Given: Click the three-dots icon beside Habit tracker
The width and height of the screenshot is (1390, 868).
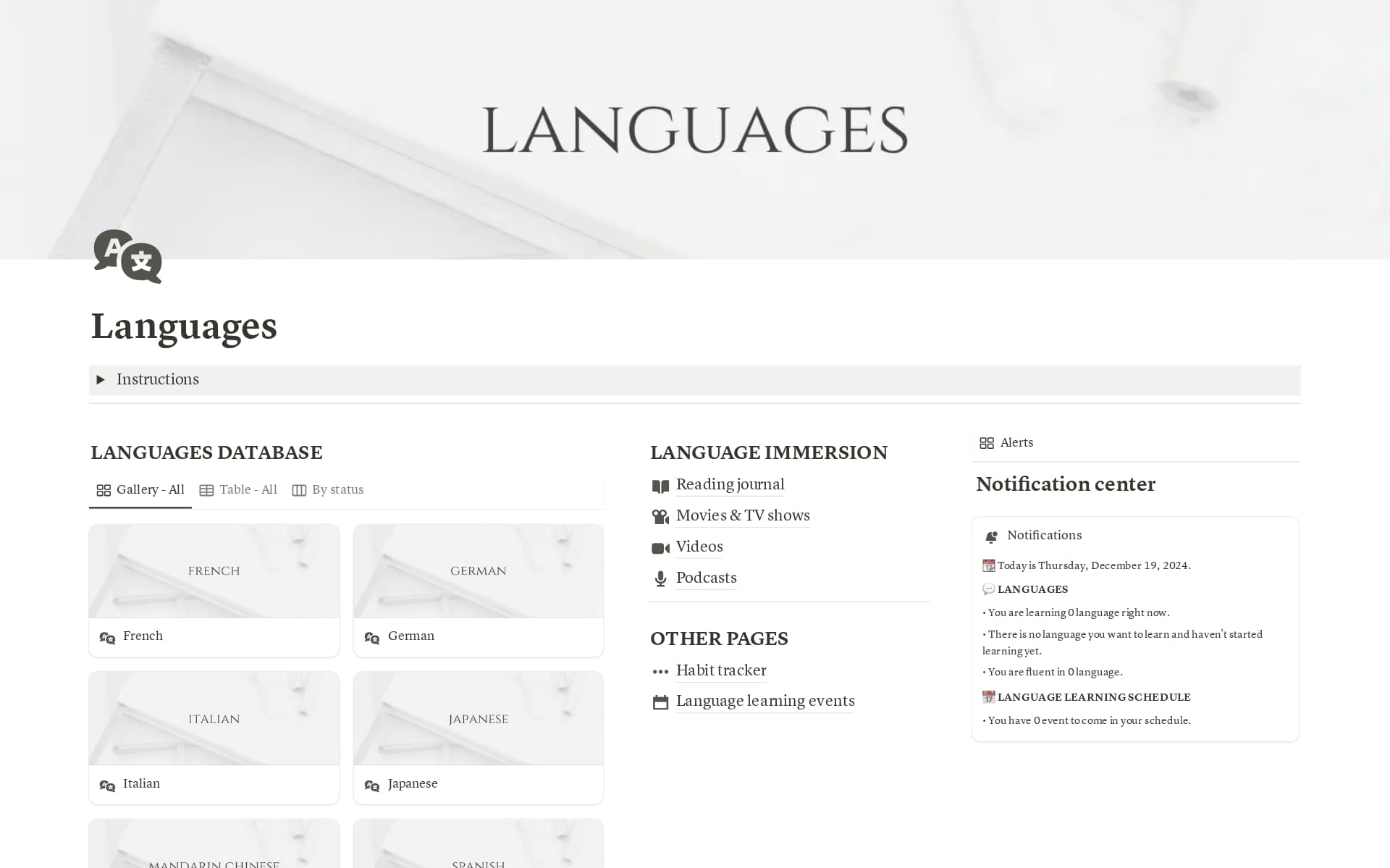Looking at the screenshot, I should [x=660, y=672].
